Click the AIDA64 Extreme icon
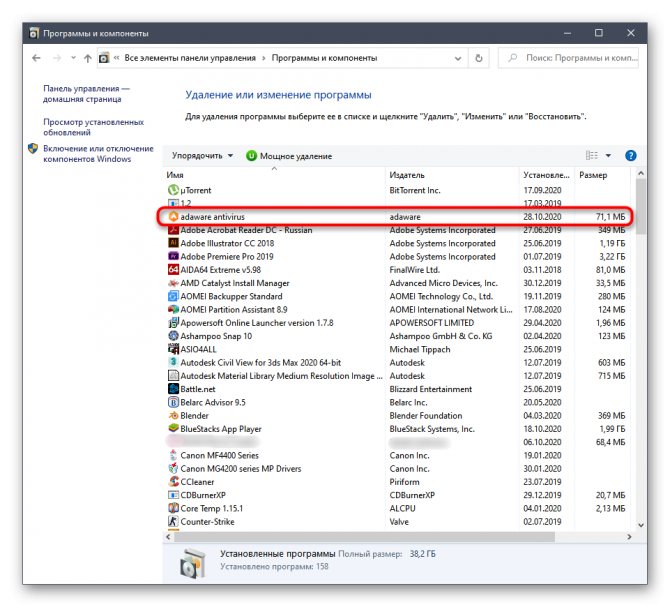670x607 pixels. (x=173, y=270)
